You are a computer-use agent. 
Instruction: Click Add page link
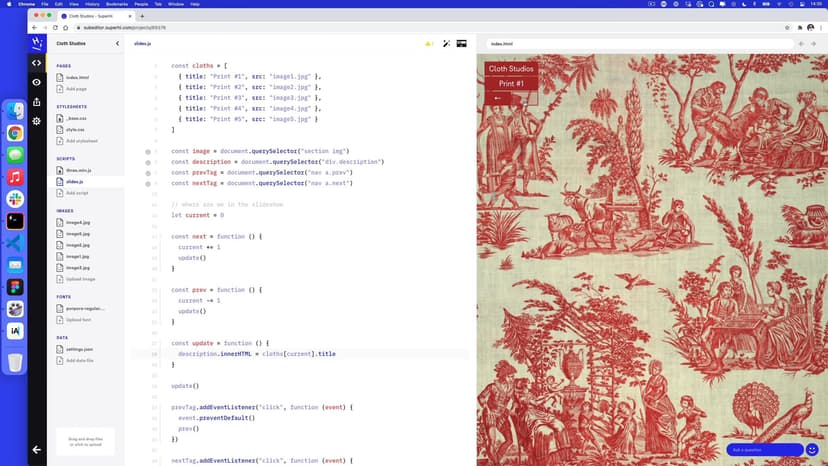click(77, 89)
